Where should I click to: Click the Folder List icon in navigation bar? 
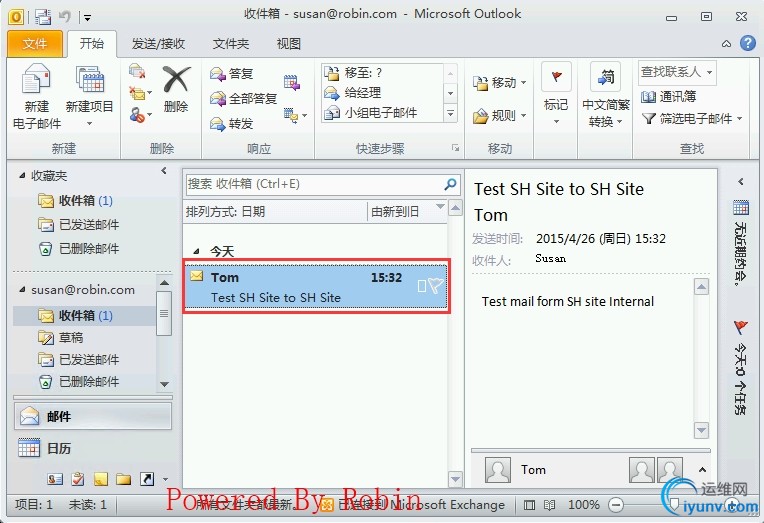[124, 479]
